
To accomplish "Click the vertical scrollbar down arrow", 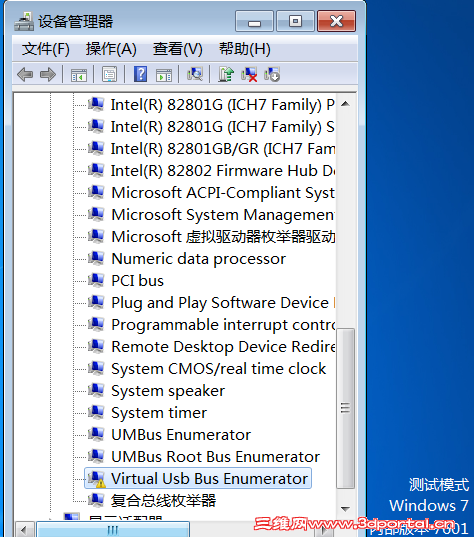I will (345, 509).
